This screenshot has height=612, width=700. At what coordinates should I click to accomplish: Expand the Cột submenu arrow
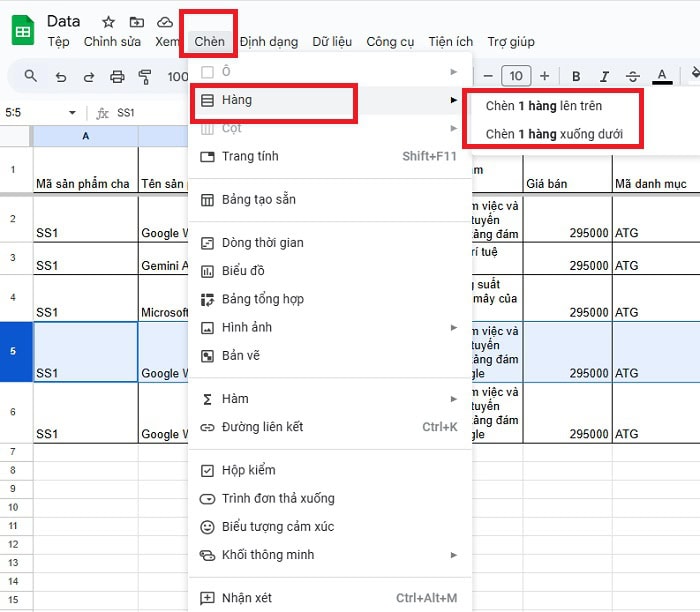[454, 129]
